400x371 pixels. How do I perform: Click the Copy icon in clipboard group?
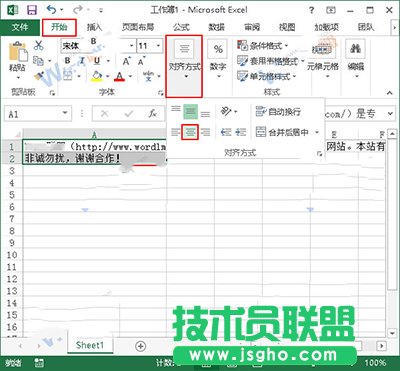[39, 61]
